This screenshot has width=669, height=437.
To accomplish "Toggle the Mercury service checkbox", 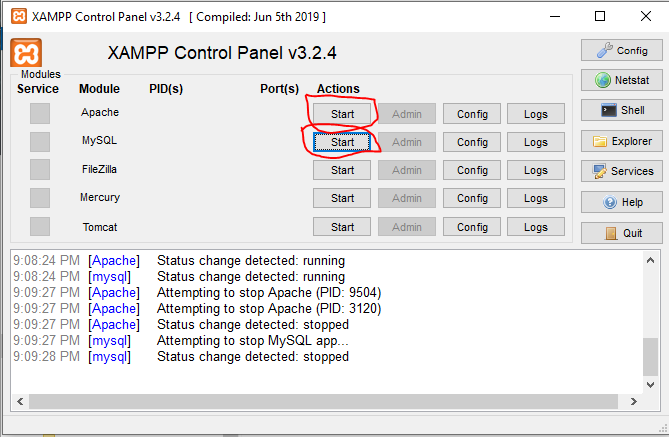I will 40,198.
